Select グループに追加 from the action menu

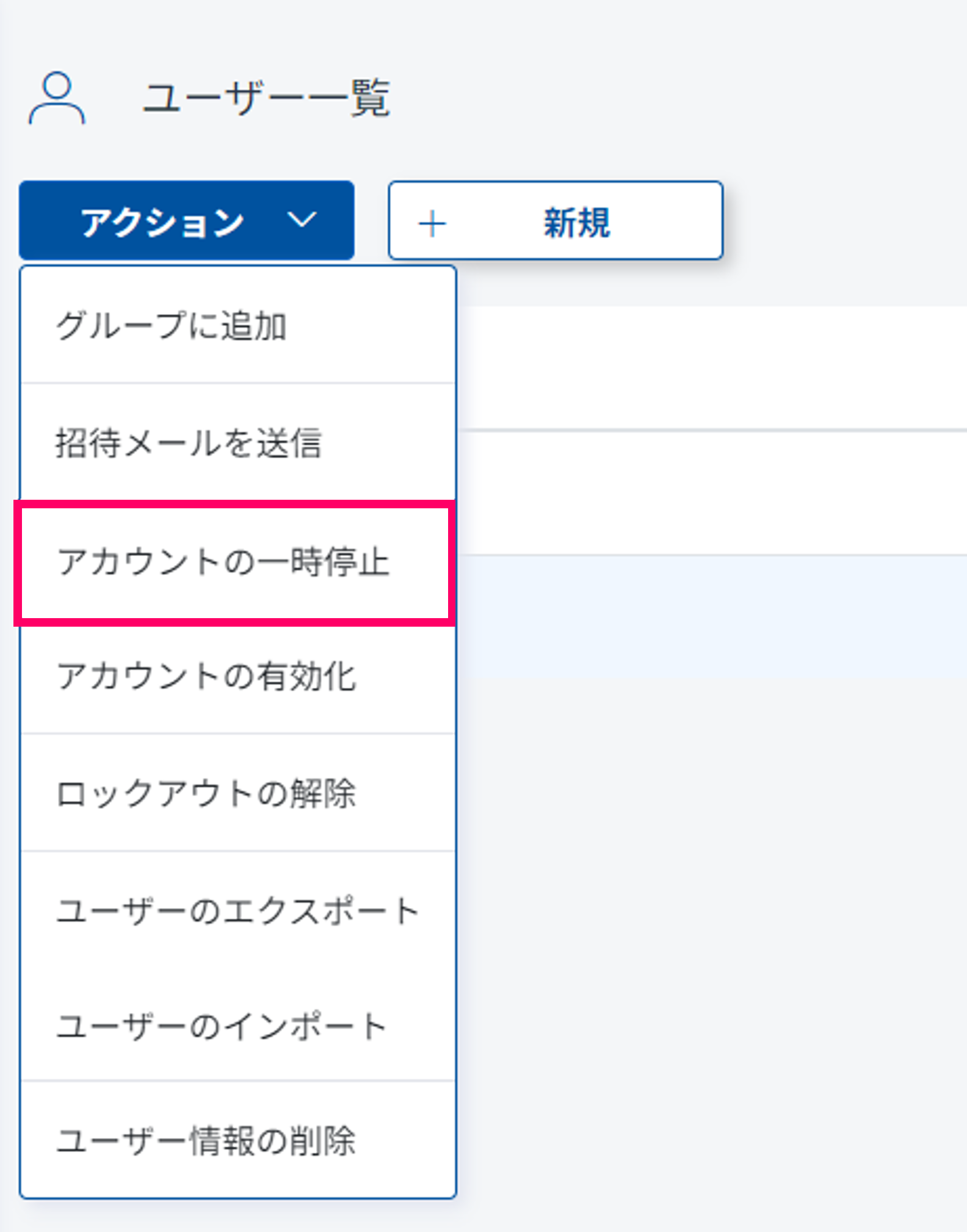coord(172,326)
